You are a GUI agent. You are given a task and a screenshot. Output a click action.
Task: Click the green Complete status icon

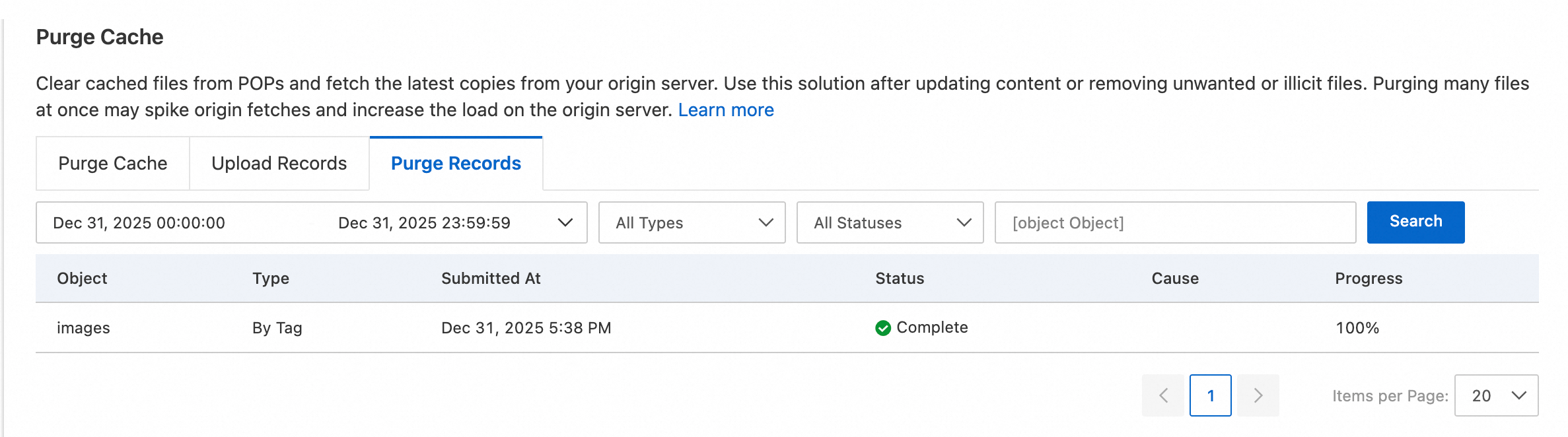882,328
